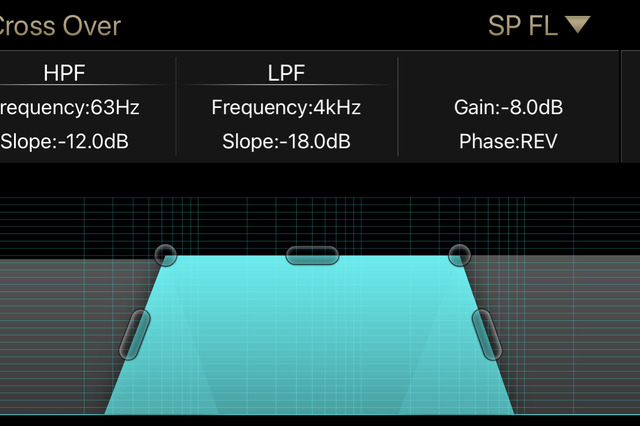The width and height of the screenshot is (640, 426).
Task: Toggle the Phase:REV setting
Action: (508, 142)
